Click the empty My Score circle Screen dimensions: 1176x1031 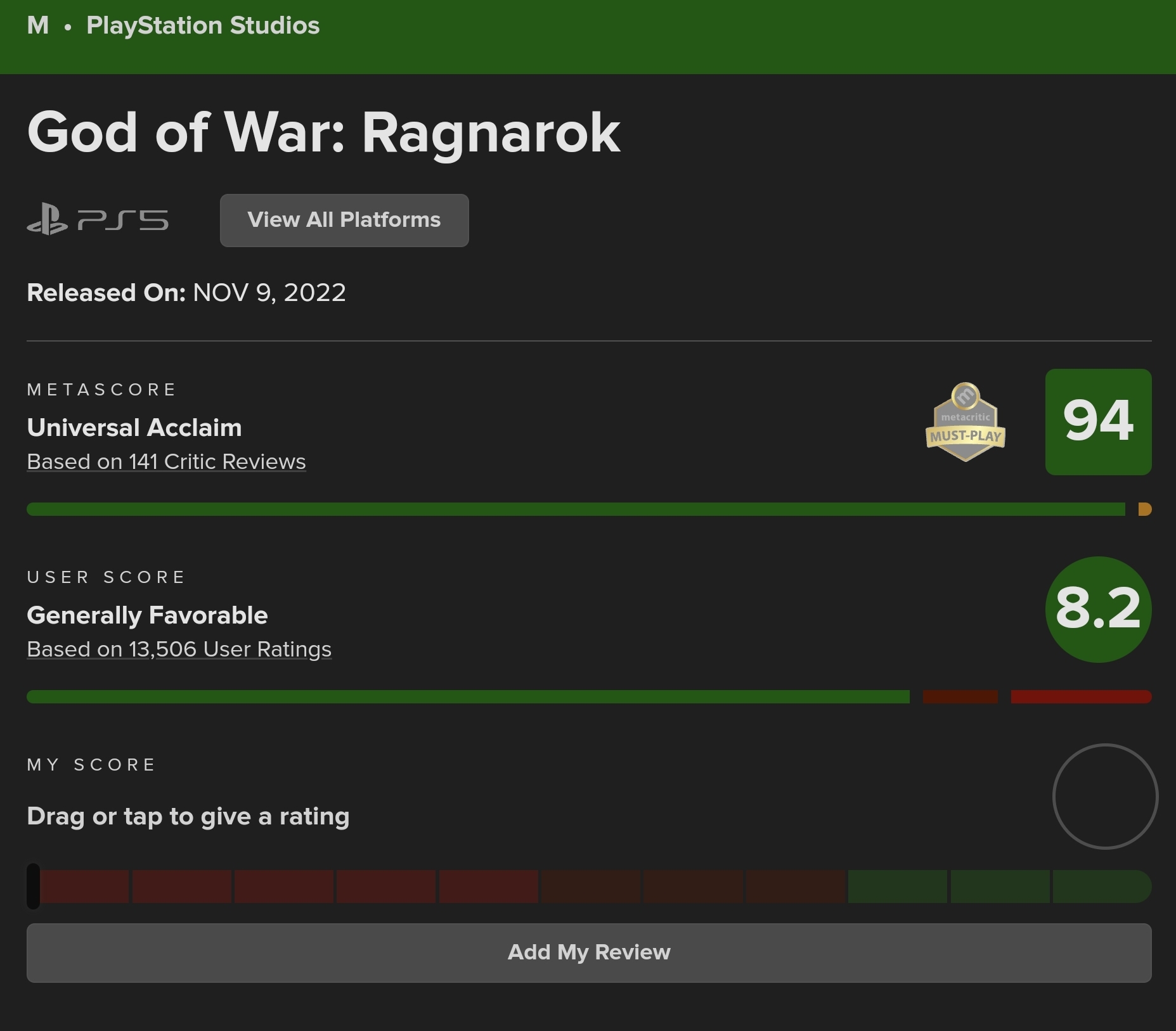(1105, 797)
